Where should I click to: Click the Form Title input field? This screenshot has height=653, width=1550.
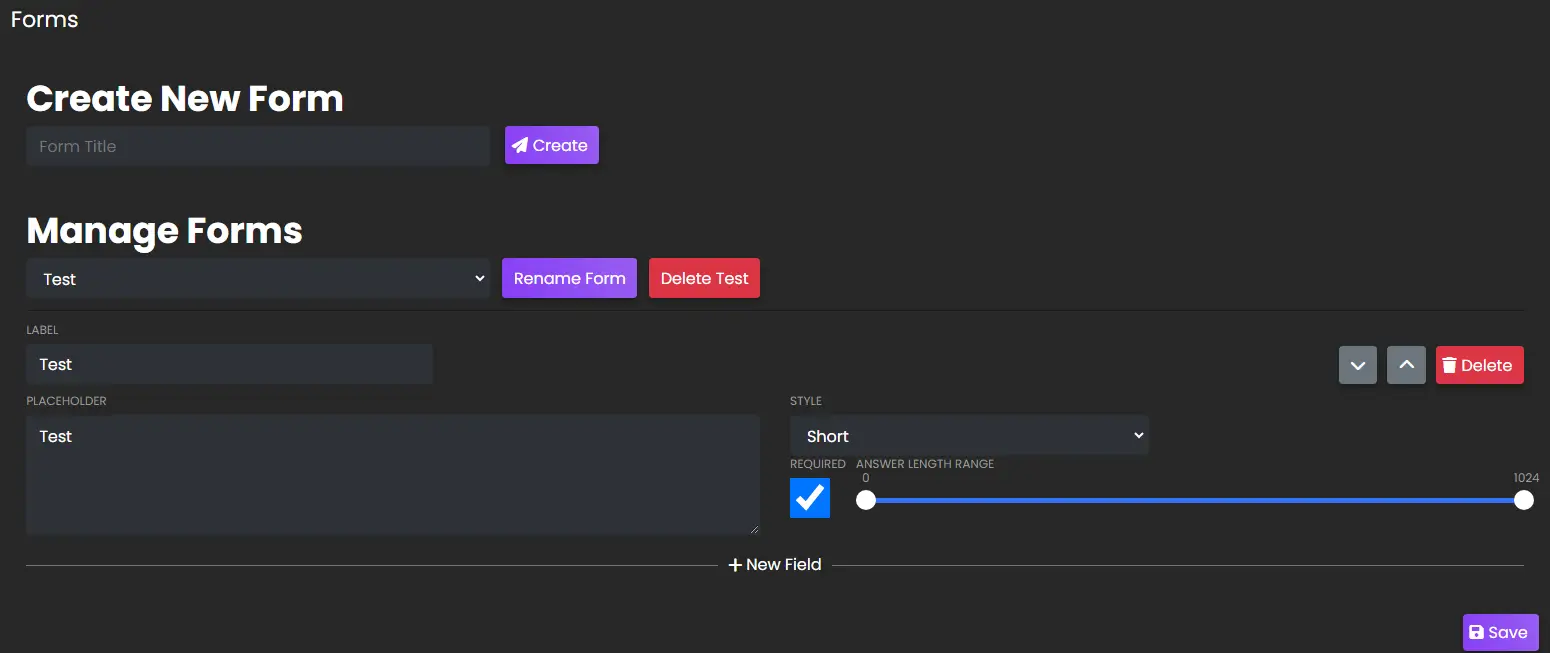257,145
